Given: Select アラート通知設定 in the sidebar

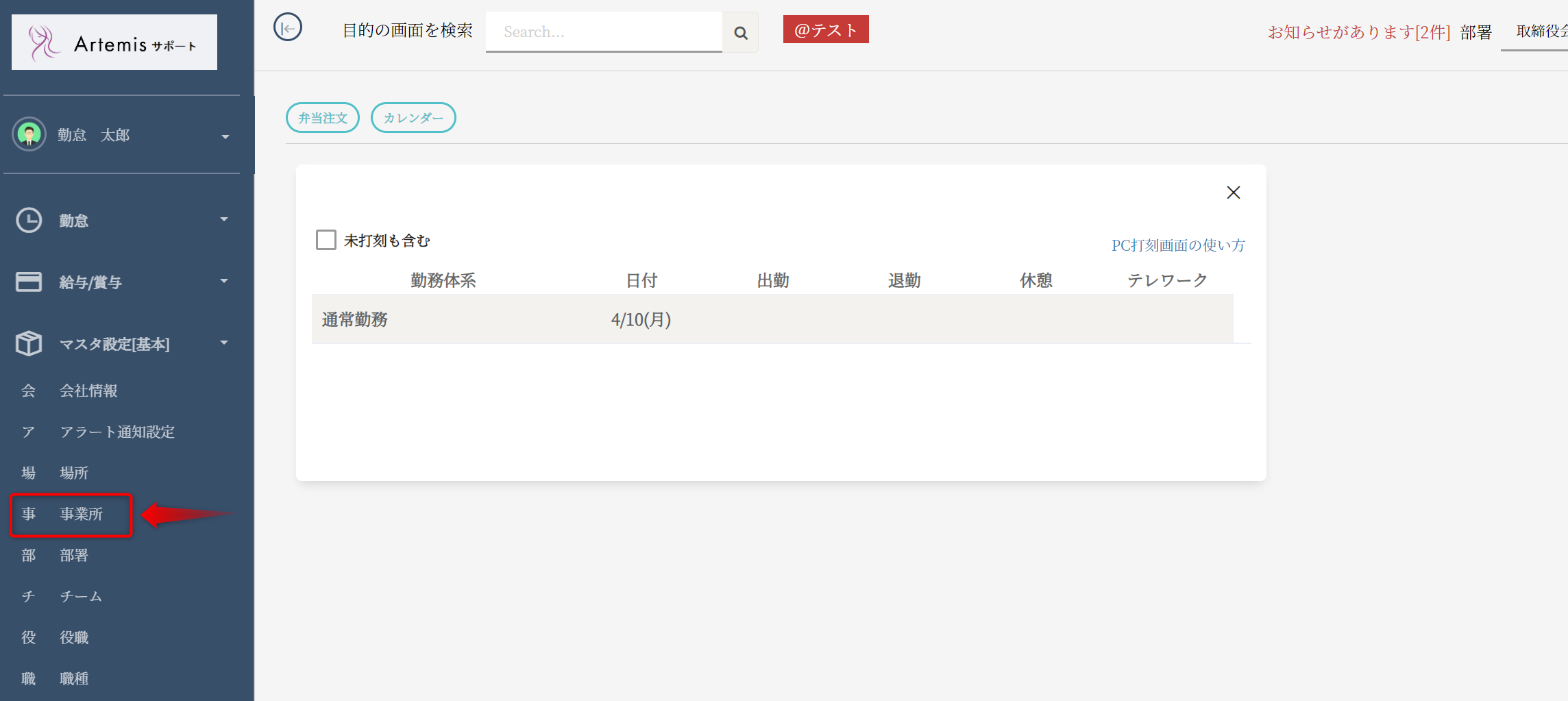Looking at the screenshot, I should (x=117, y=432).
